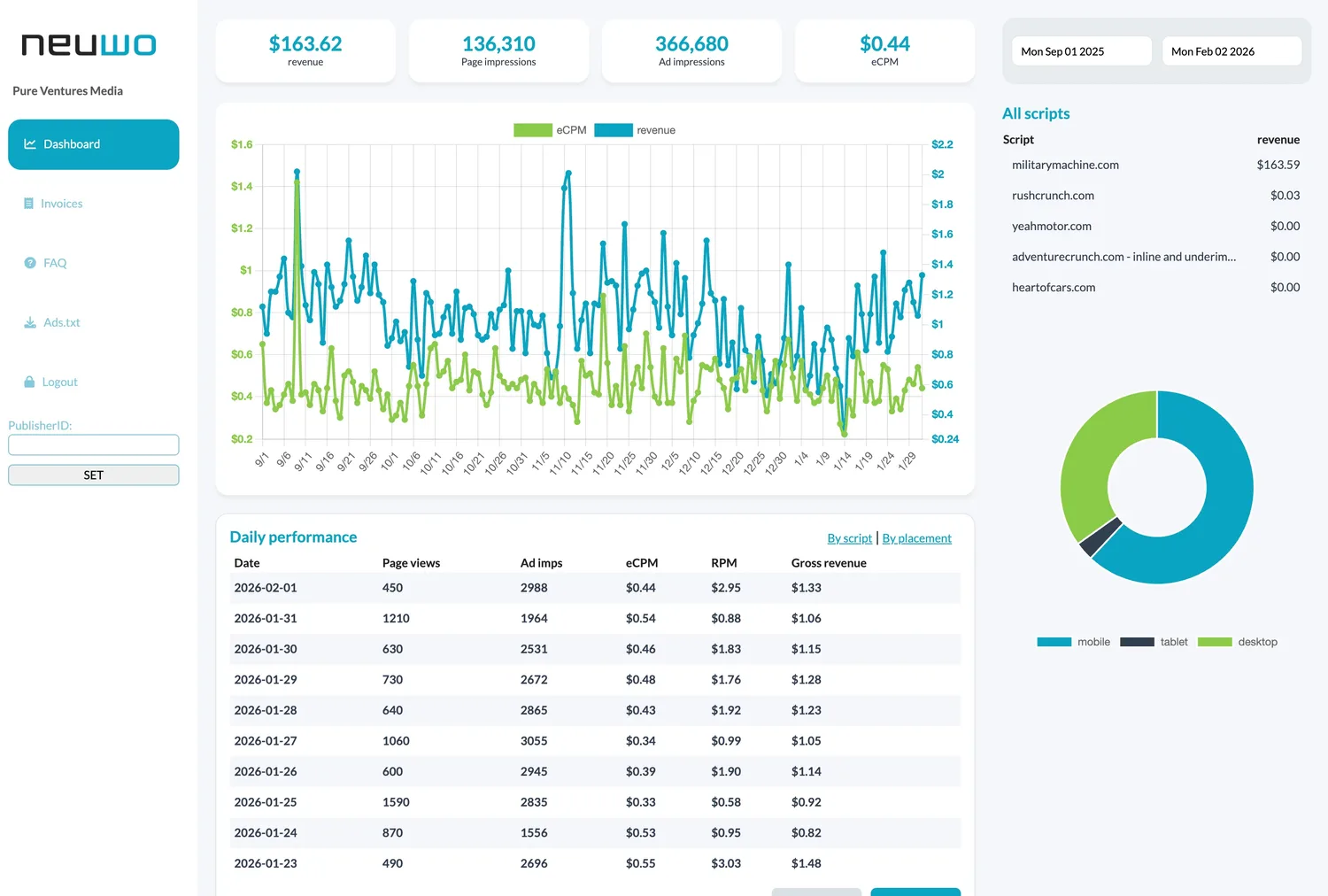Image resolution: width=1328 pixels, height=896 pixels.
Task: Focus the PublisherID input field
Action: [93, 444]
